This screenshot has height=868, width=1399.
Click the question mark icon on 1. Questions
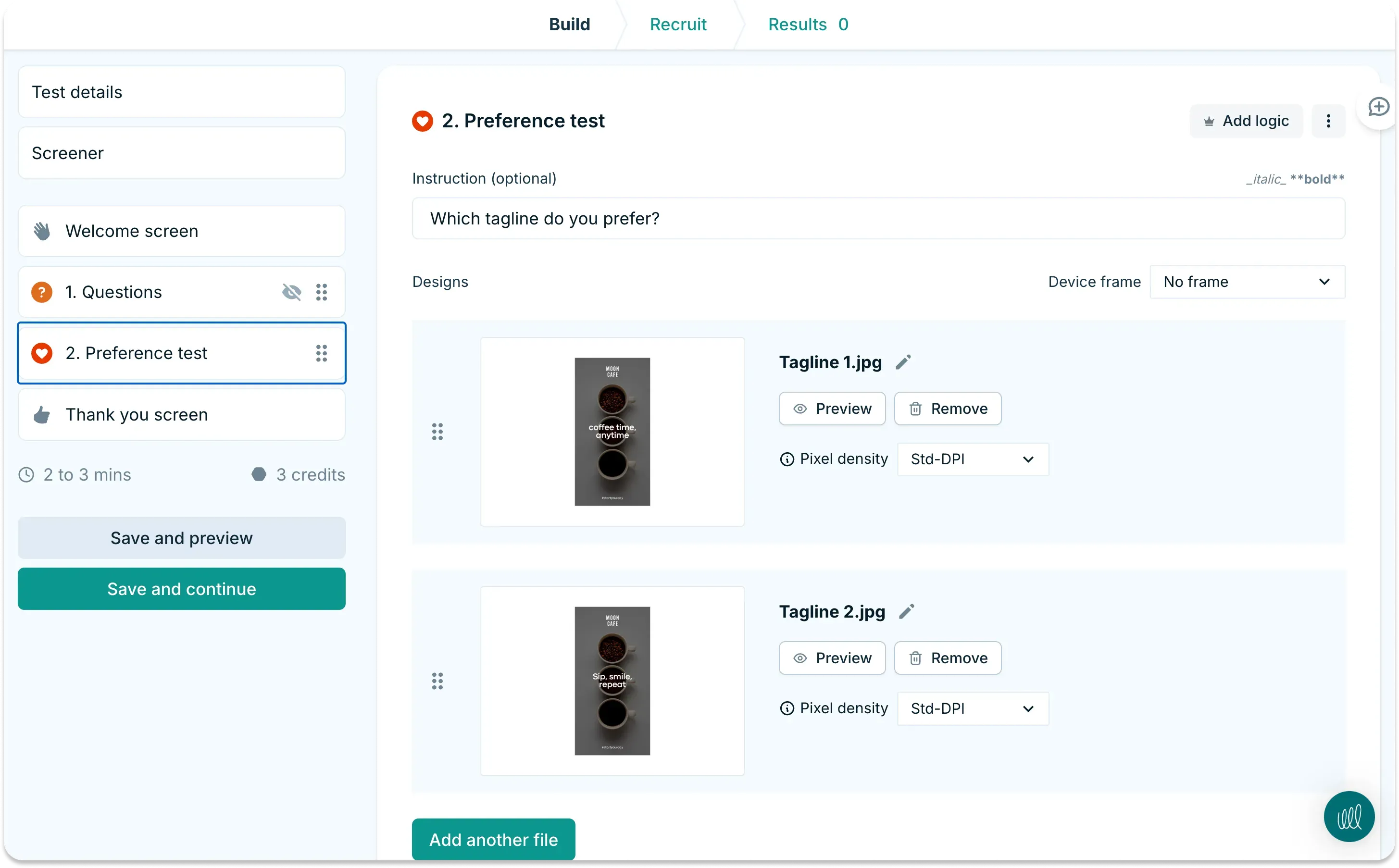[41, 292]
